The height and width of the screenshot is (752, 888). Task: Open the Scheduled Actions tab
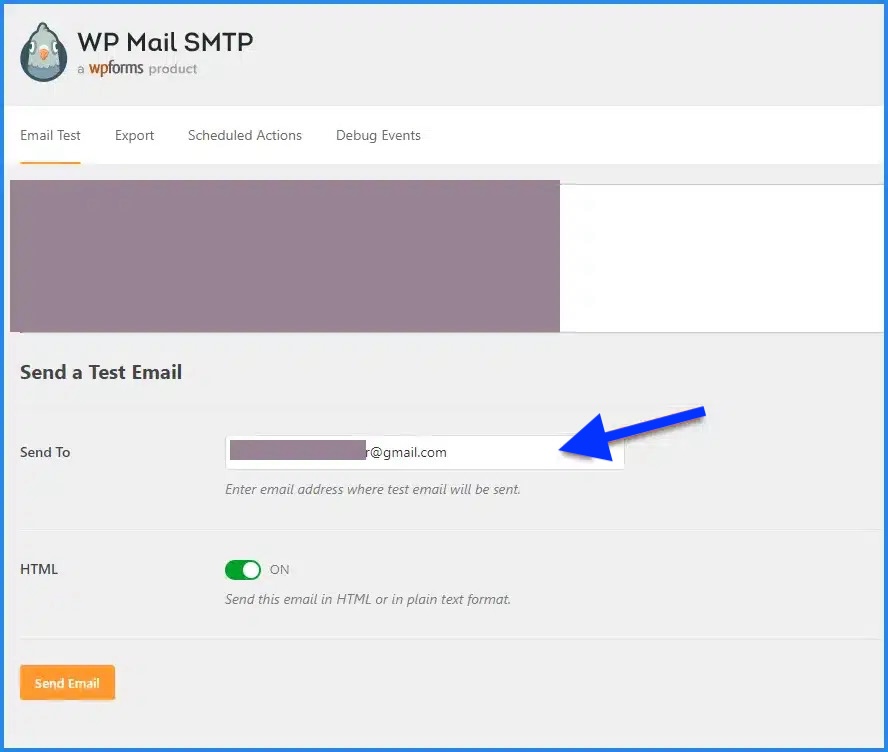pyautogui.click(x=245, y=135)
